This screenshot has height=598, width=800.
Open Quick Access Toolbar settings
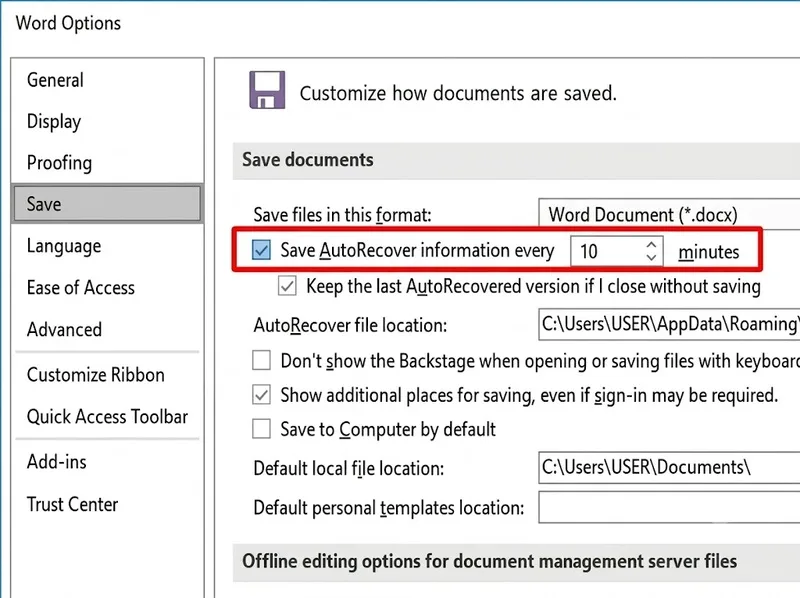[x=107, y=417]
